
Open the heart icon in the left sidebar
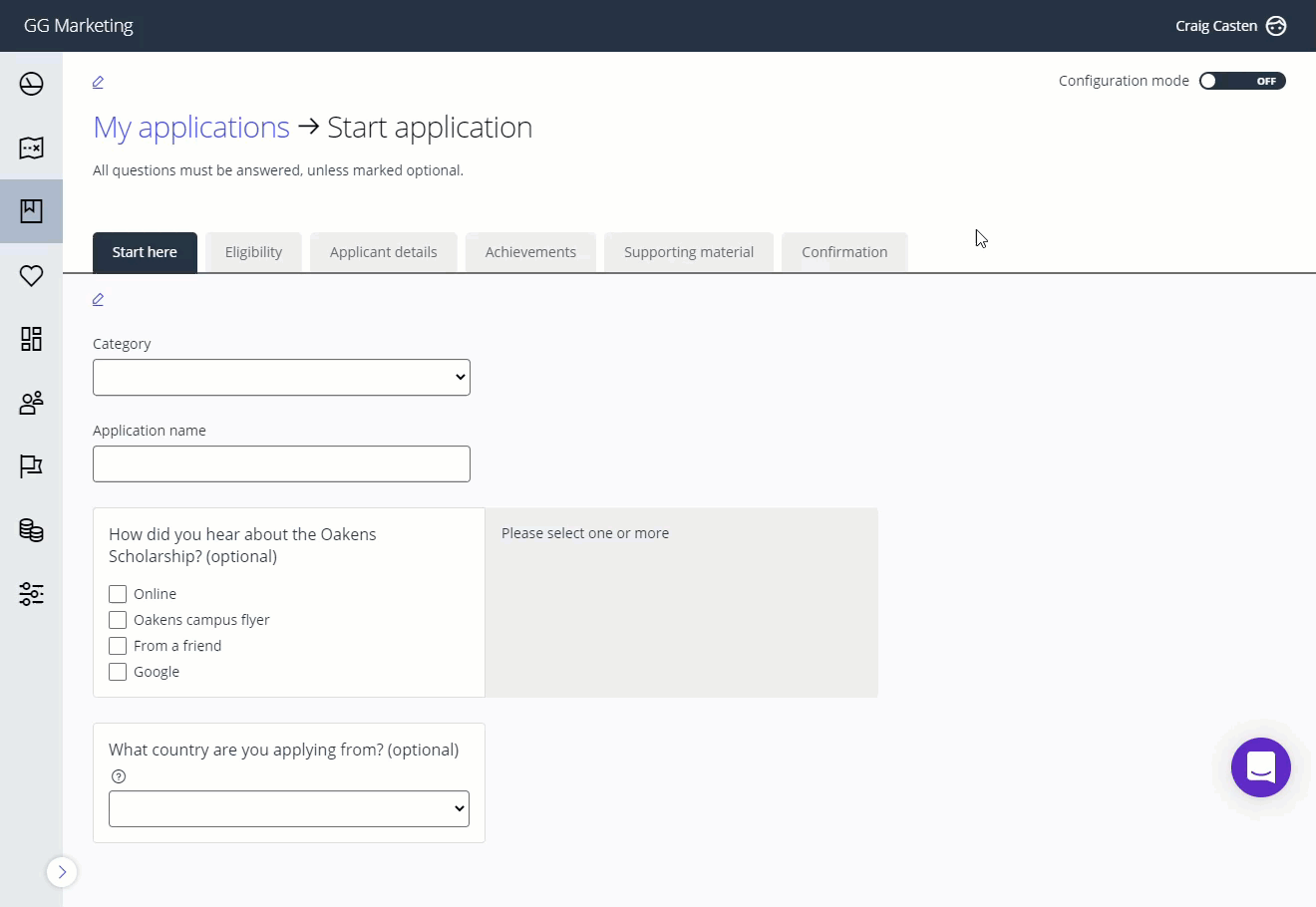tap(31, 276)
